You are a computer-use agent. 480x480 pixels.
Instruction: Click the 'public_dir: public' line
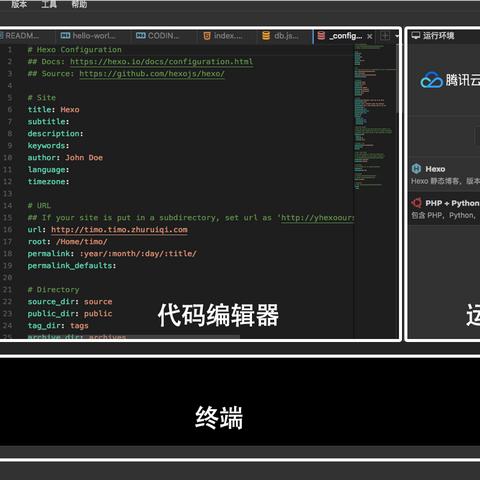tap(70, 314)
